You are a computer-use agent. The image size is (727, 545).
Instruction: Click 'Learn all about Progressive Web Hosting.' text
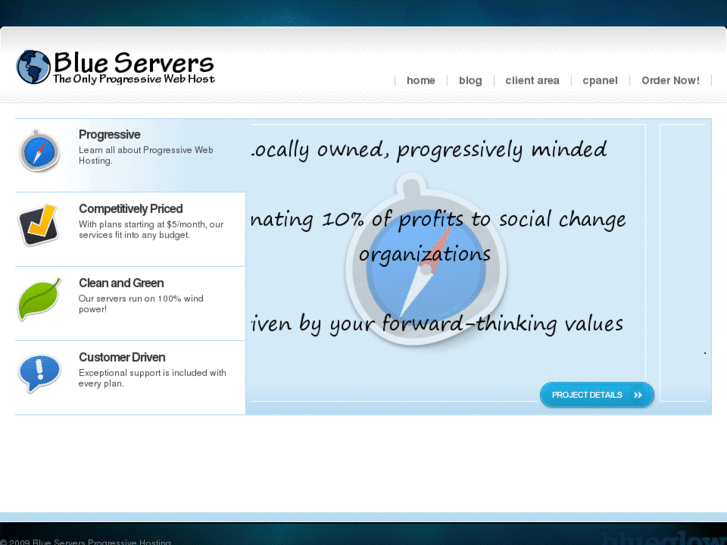click(x=146, y=155)
